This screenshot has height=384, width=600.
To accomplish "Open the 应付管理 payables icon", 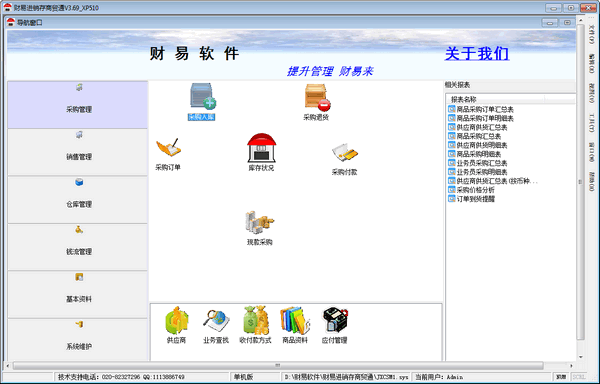I will pyautogui.click(x=335, y=320).
